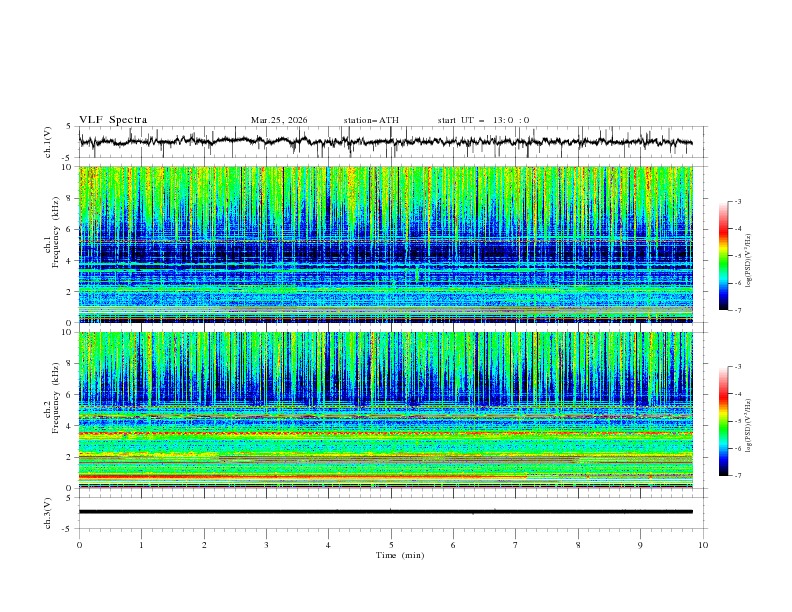Click the time axis tick label "10"
Screen dimensions: 792x612
[x=703, y=545]
